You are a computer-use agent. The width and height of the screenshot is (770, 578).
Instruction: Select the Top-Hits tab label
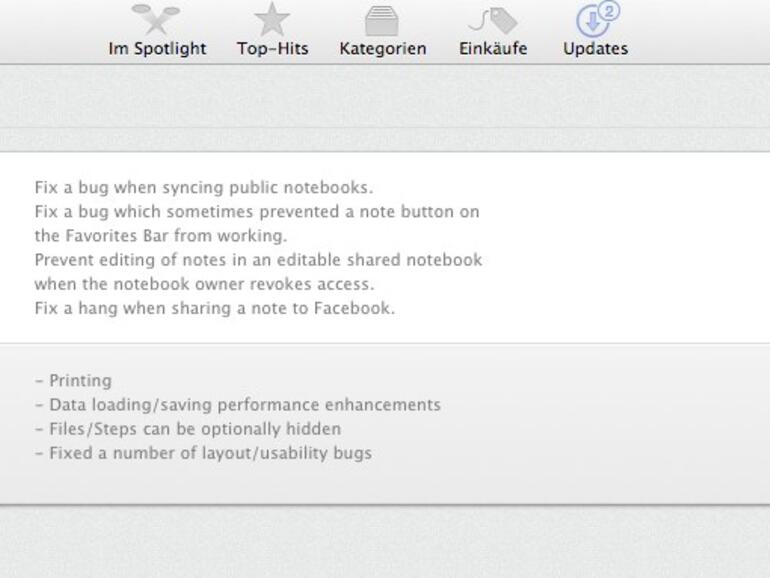[x=272, y=48]
